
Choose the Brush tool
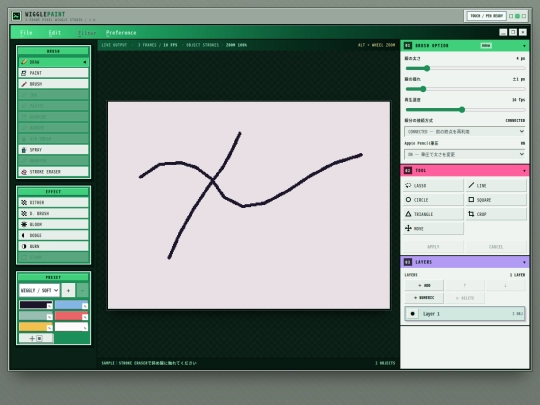pyautogui.click(x=53, y=84)
